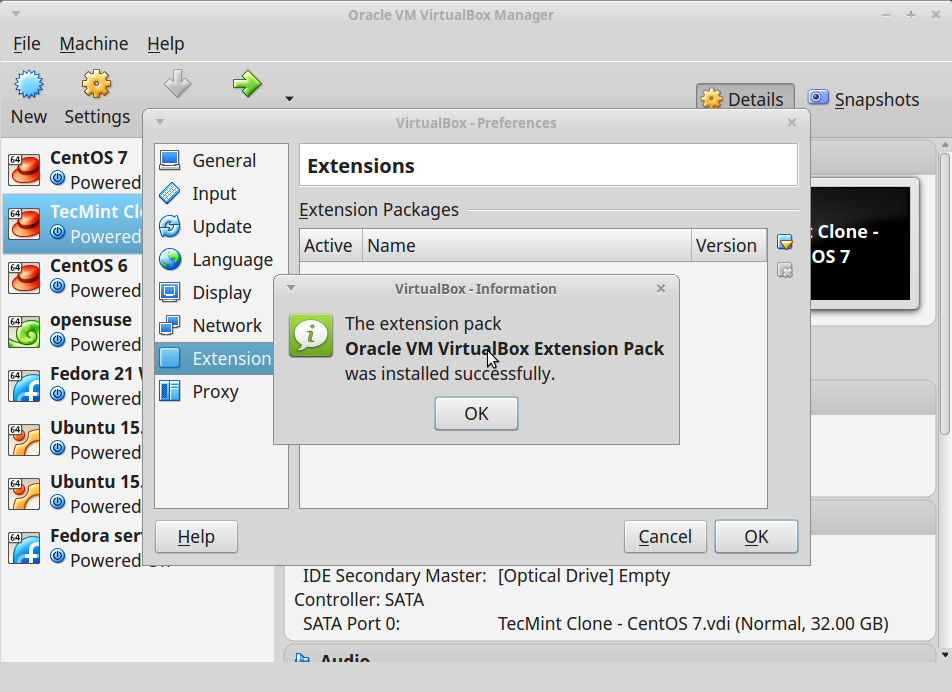Screen dimensions: 952x692
Task: Open the Start button dropdown arrow
Action: pos(290,98)
